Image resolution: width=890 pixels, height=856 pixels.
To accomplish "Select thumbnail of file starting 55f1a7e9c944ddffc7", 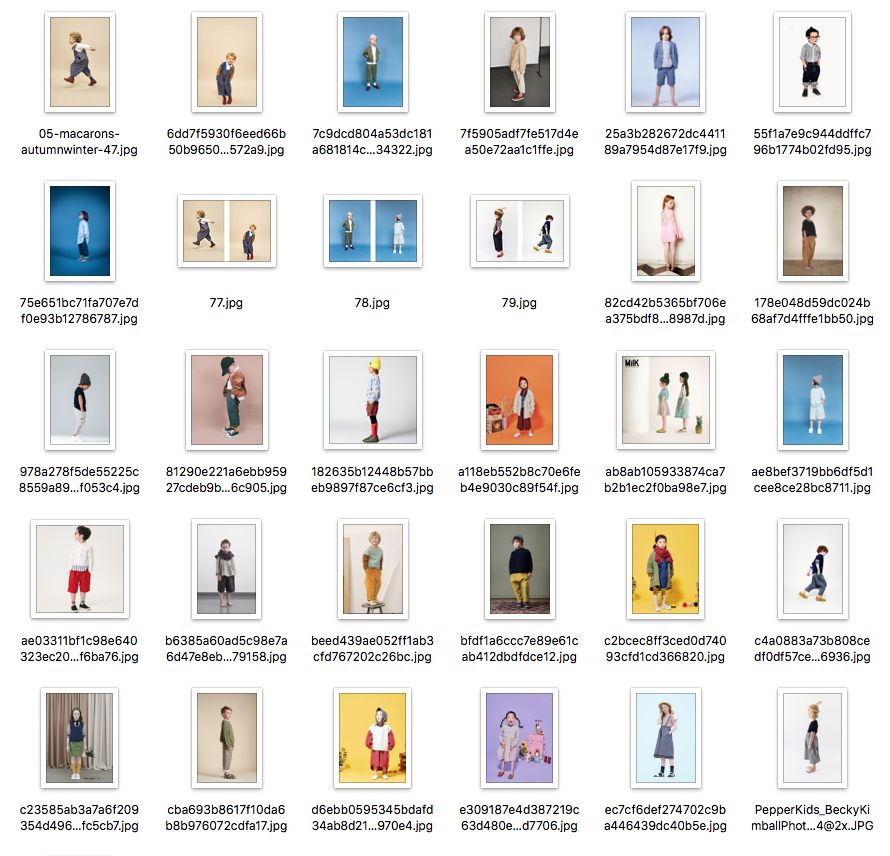I will point(812,62).
